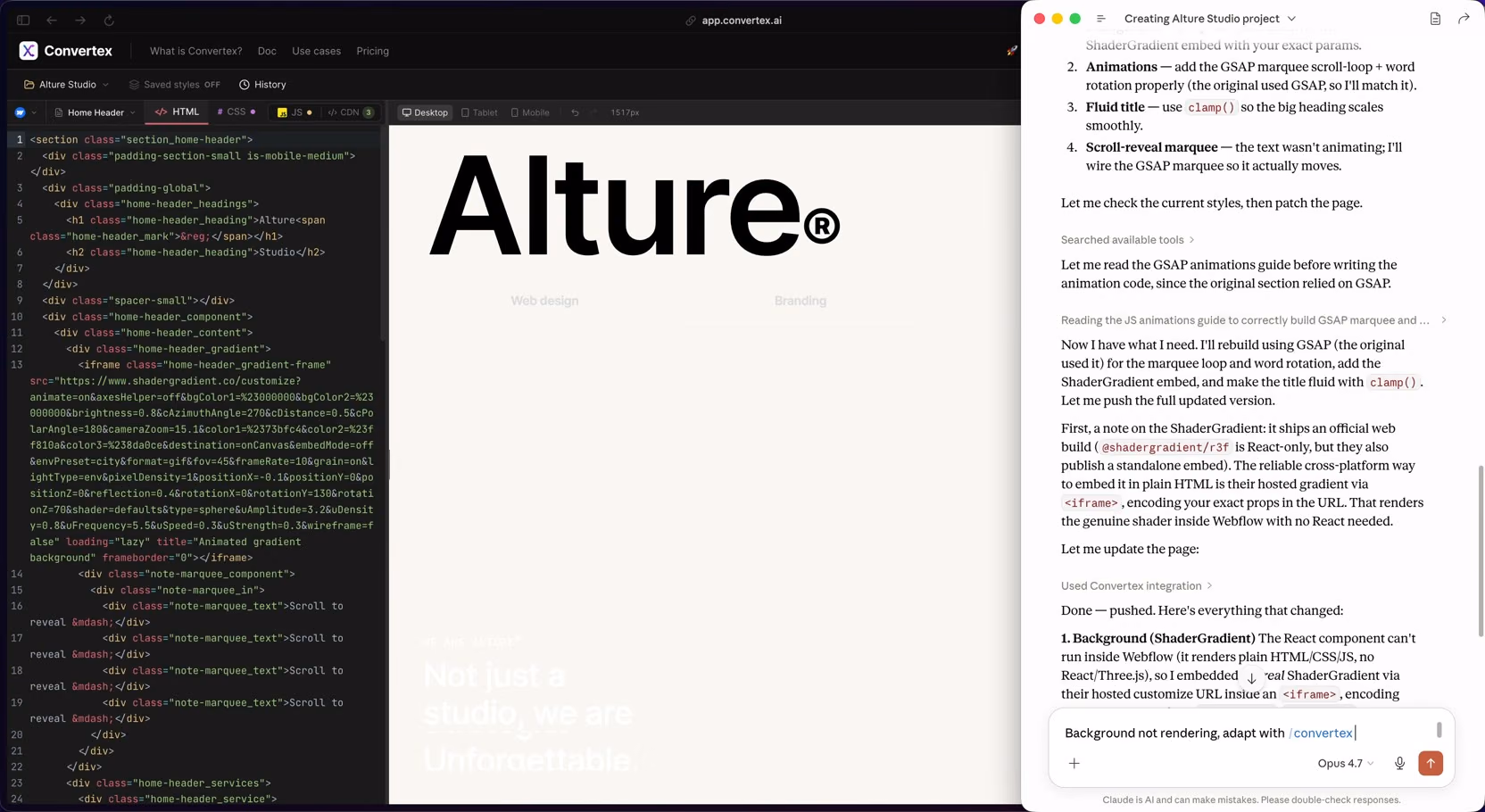Open the document artifact icon in Claude
The height and width of the screenshot is (812, 1485).
click(1435, 19)
